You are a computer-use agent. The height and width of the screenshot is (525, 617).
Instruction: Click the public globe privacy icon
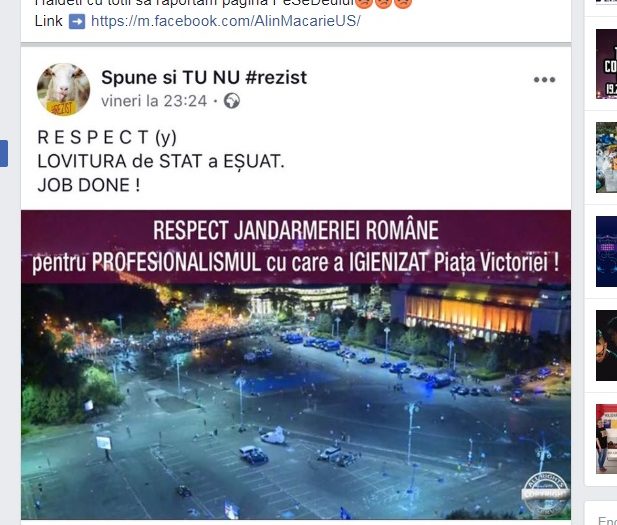[232, 102]
